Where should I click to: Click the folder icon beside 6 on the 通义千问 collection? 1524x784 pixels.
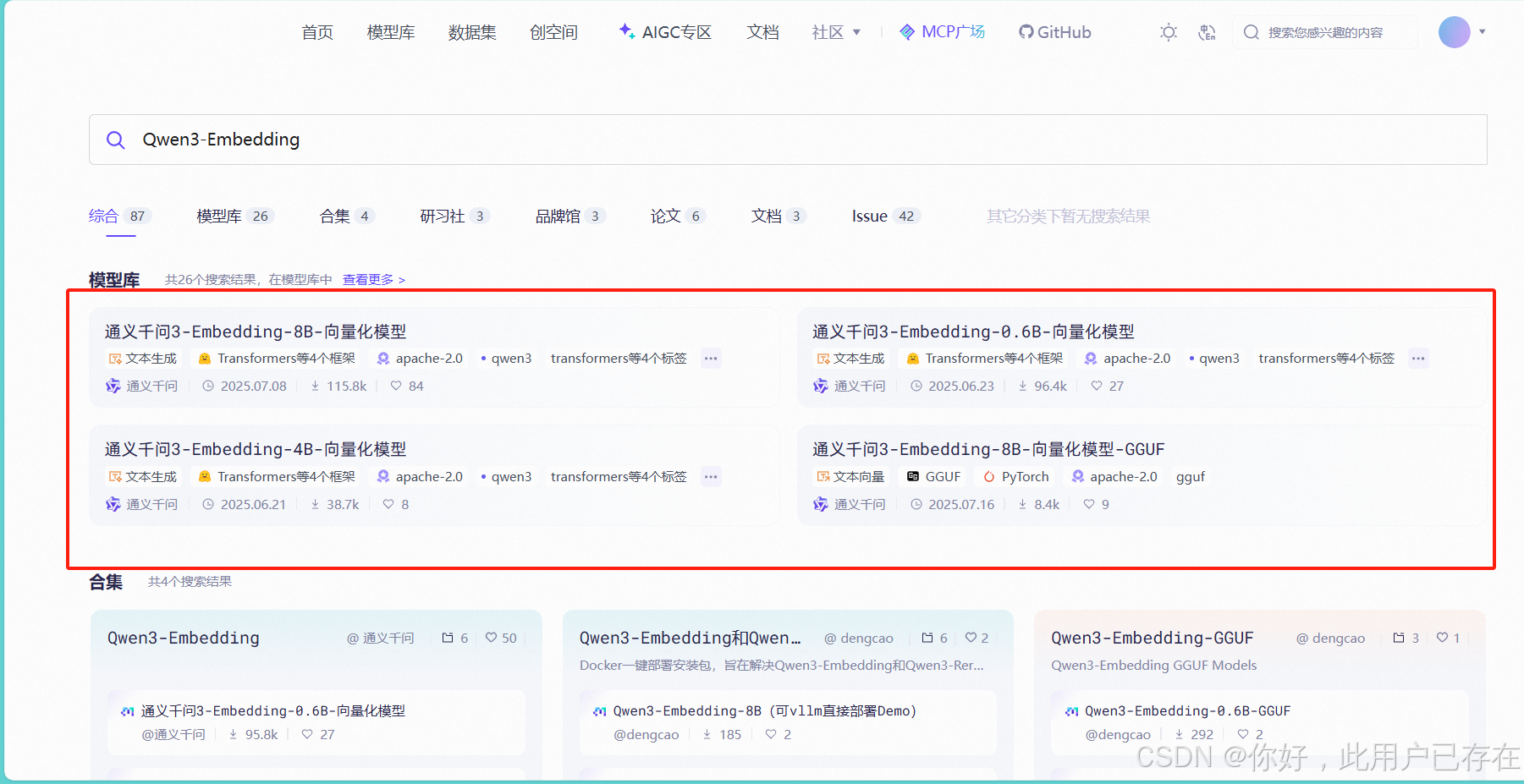tap(448, 638)
